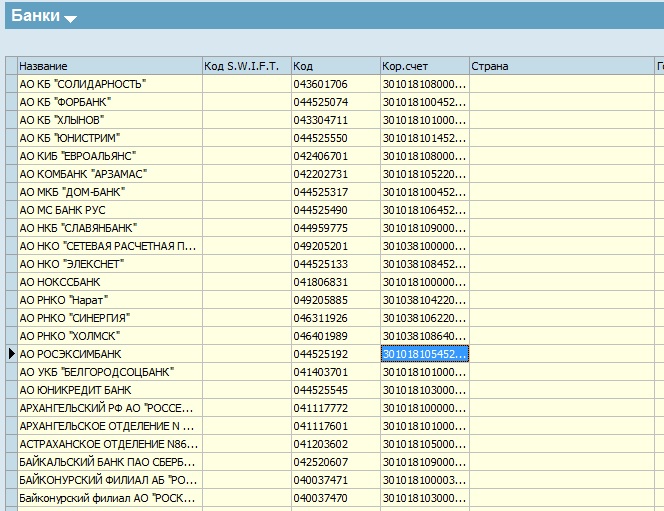Select АО КОМБАНК "АРЗАМАС" name cell
Image resolution: width=664 pixels, height=511 pixels.
pyautogui.click(x=110, y=174)
